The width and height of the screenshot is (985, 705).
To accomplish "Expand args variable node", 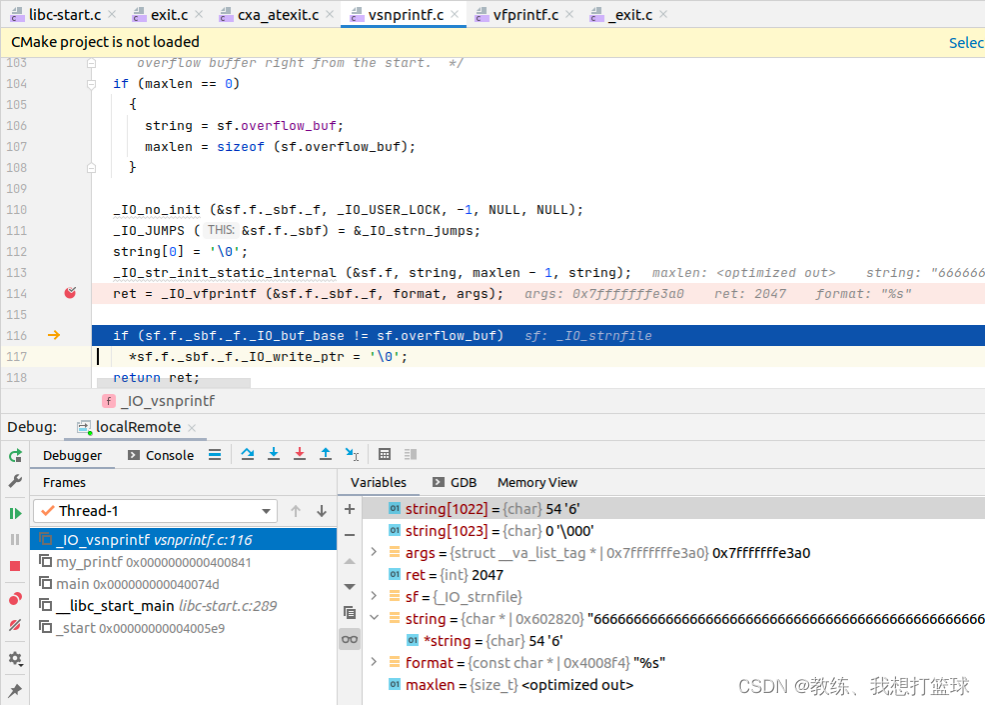I will pos(374,552).
